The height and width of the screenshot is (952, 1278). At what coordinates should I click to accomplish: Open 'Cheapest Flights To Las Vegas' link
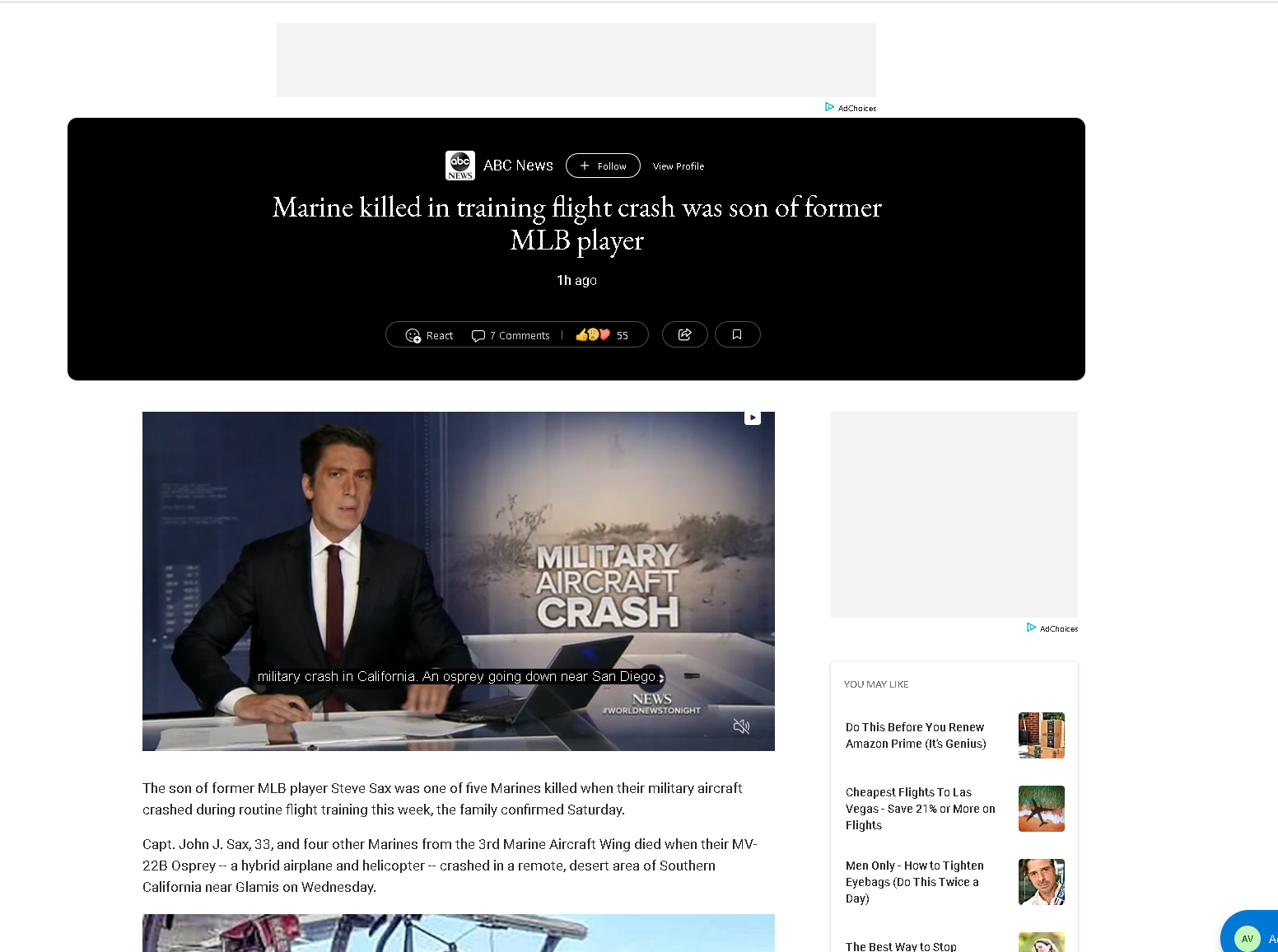(921, 809)
